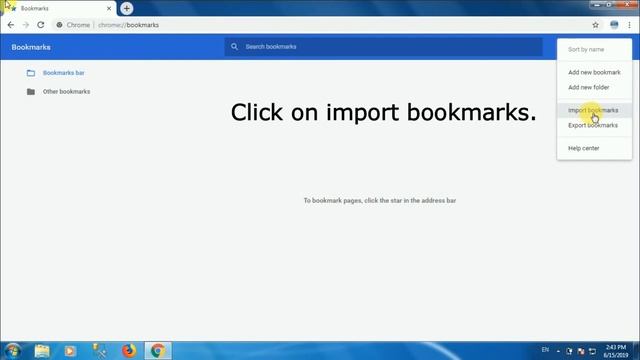
Task: Open Windows Media Player from taskbar
Action: (x=70, y=351)
